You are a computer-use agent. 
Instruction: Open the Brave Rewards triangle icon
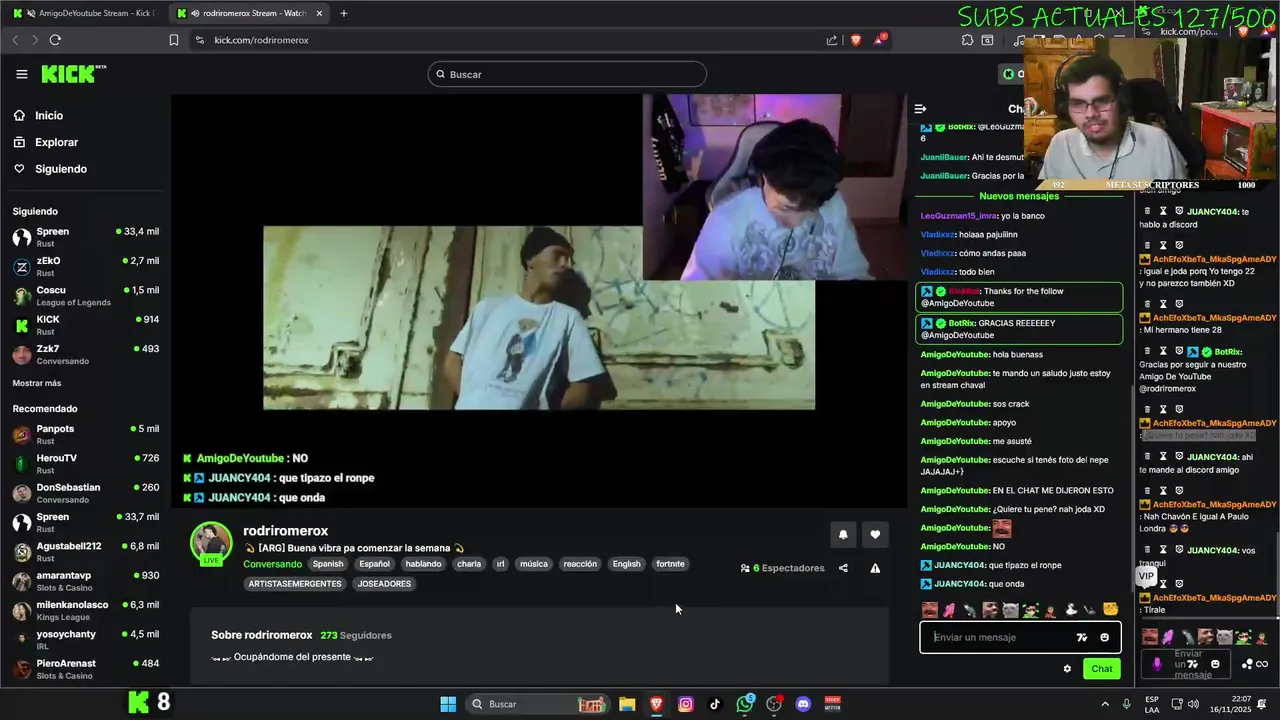click(x=880, y=40)
